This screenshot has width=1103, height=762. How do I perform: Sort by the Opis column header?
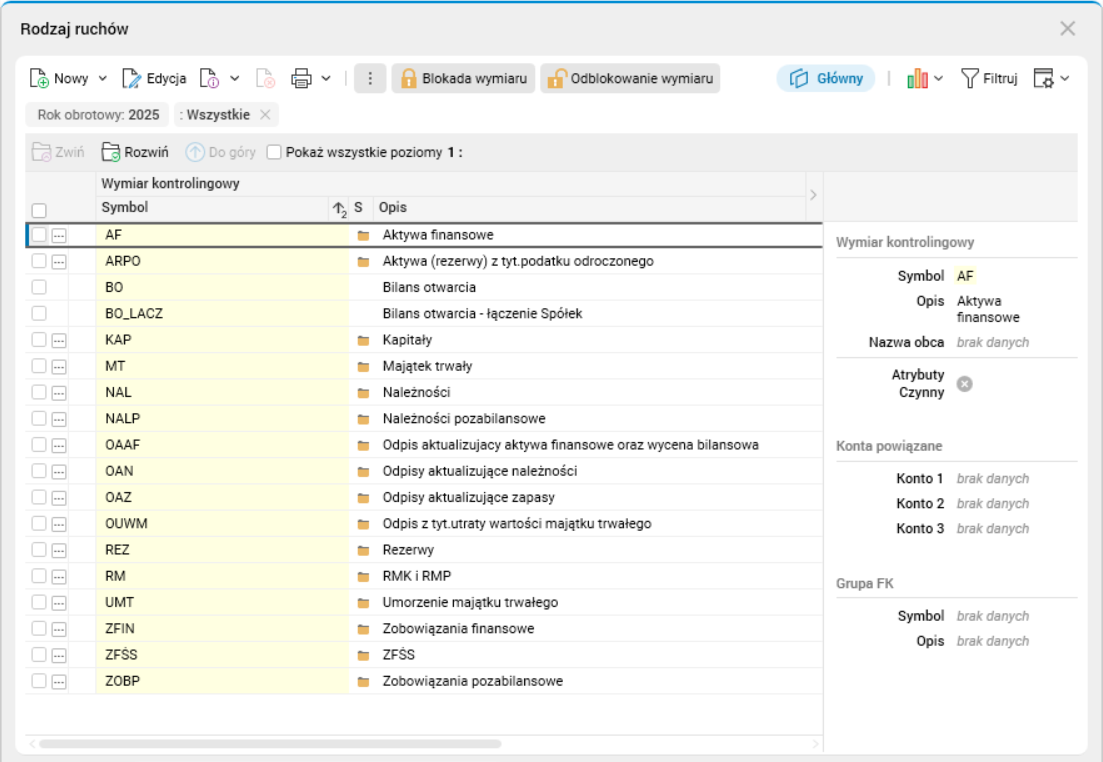393,207
